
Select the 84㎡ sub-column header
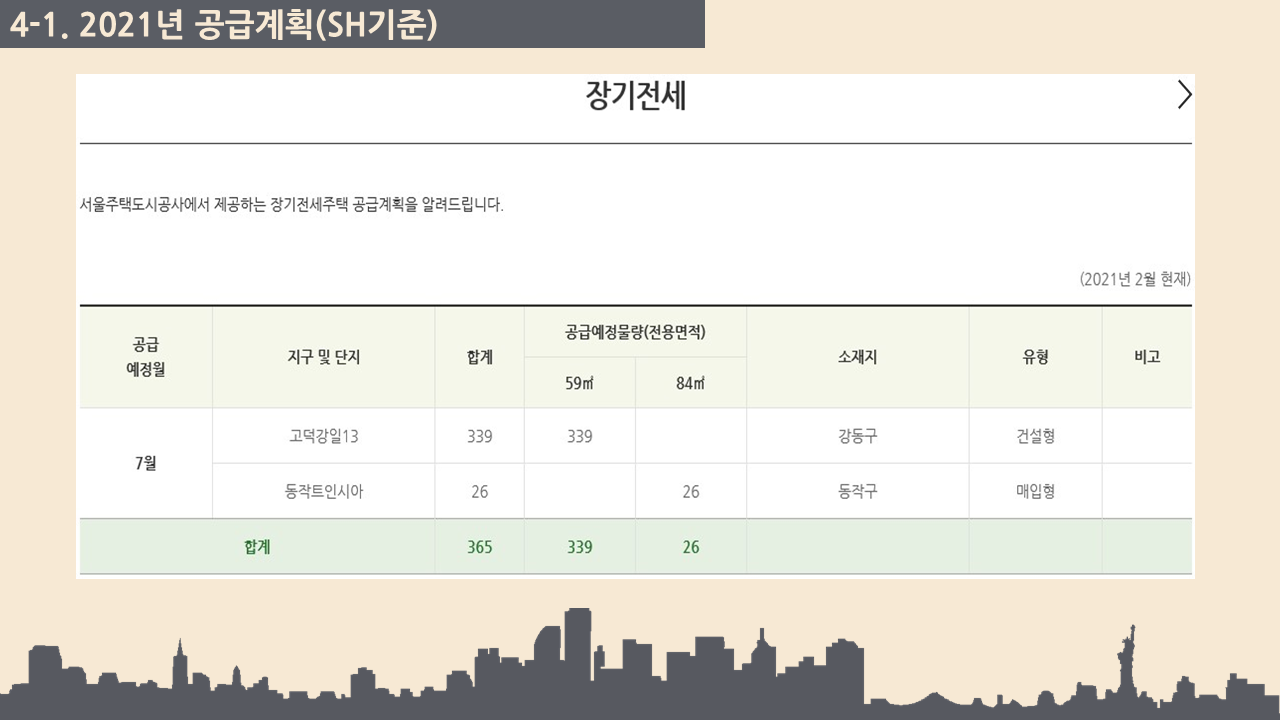click(690, 383)
